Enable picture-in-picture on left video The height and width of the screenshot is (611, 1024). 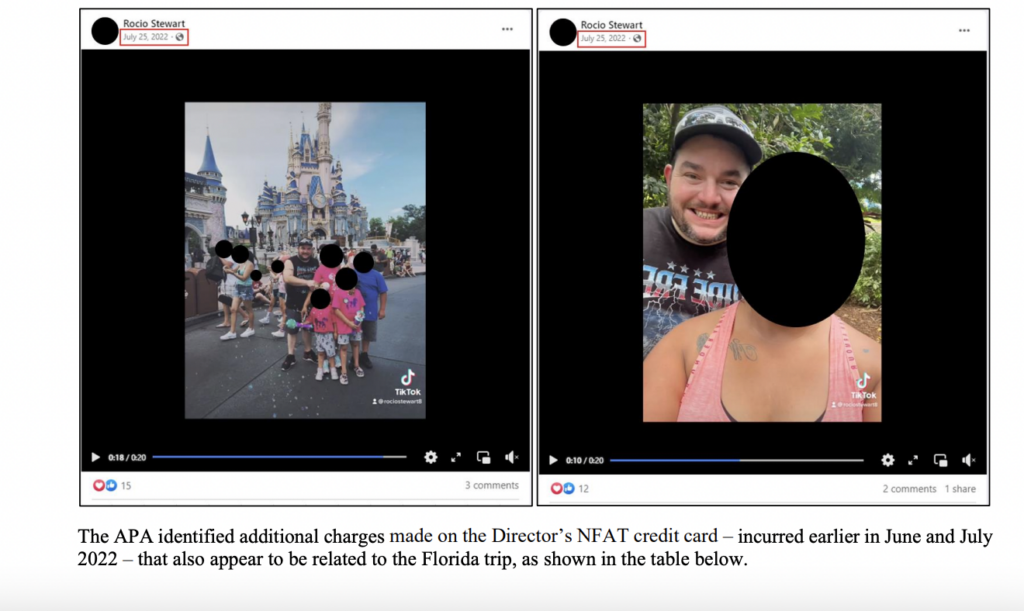pyautogui.click(x=484, y=457)
